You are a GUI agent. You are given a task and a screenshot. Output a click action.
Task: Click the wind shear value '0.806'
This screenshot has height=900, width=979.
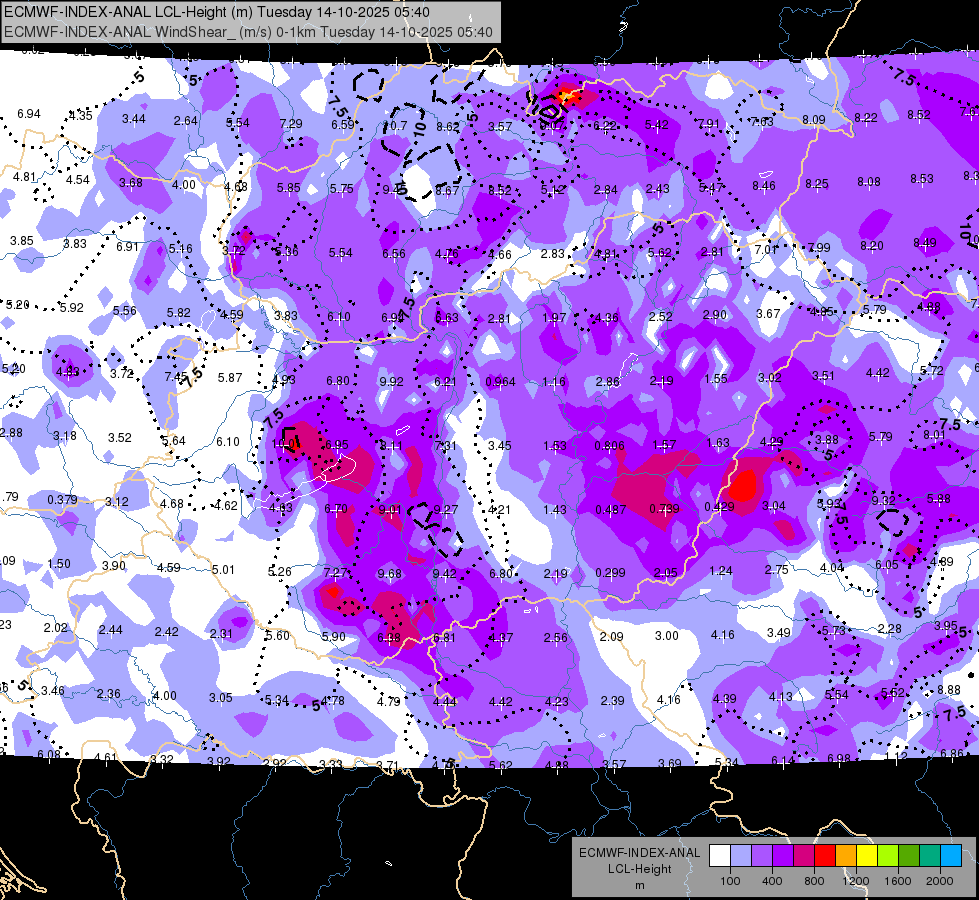[x=609, y=445]
